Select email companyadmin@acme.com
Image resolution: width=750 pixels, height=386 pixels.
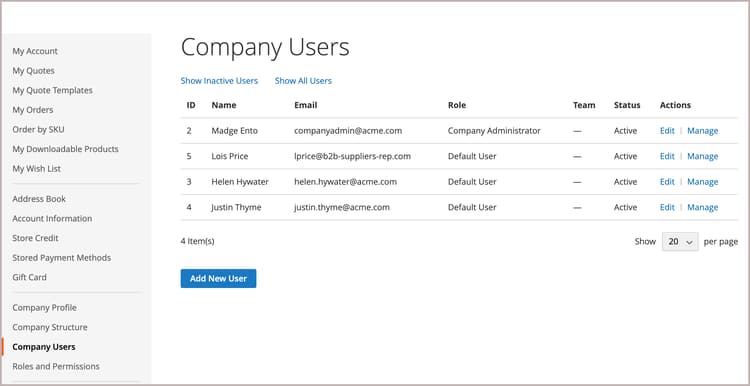coord(348,131)
